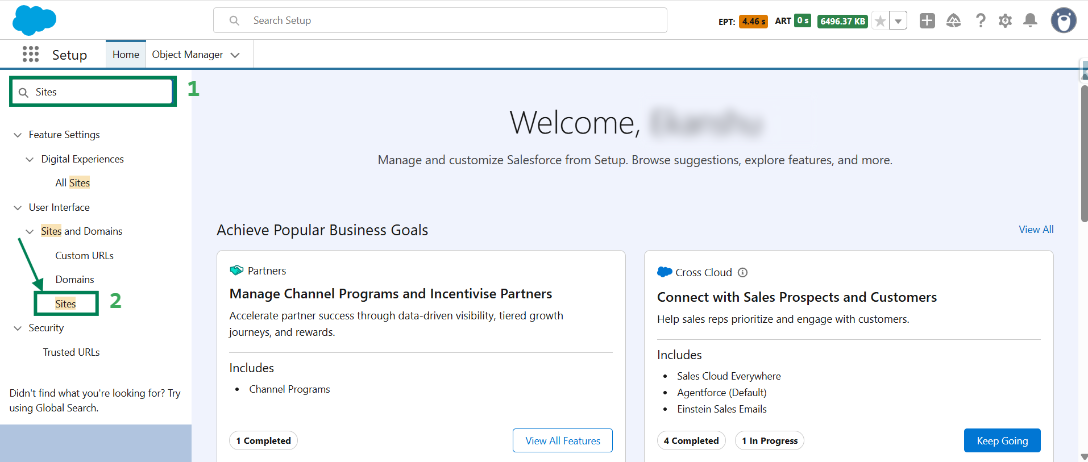Collapse the User Interface section

point(17,207)
